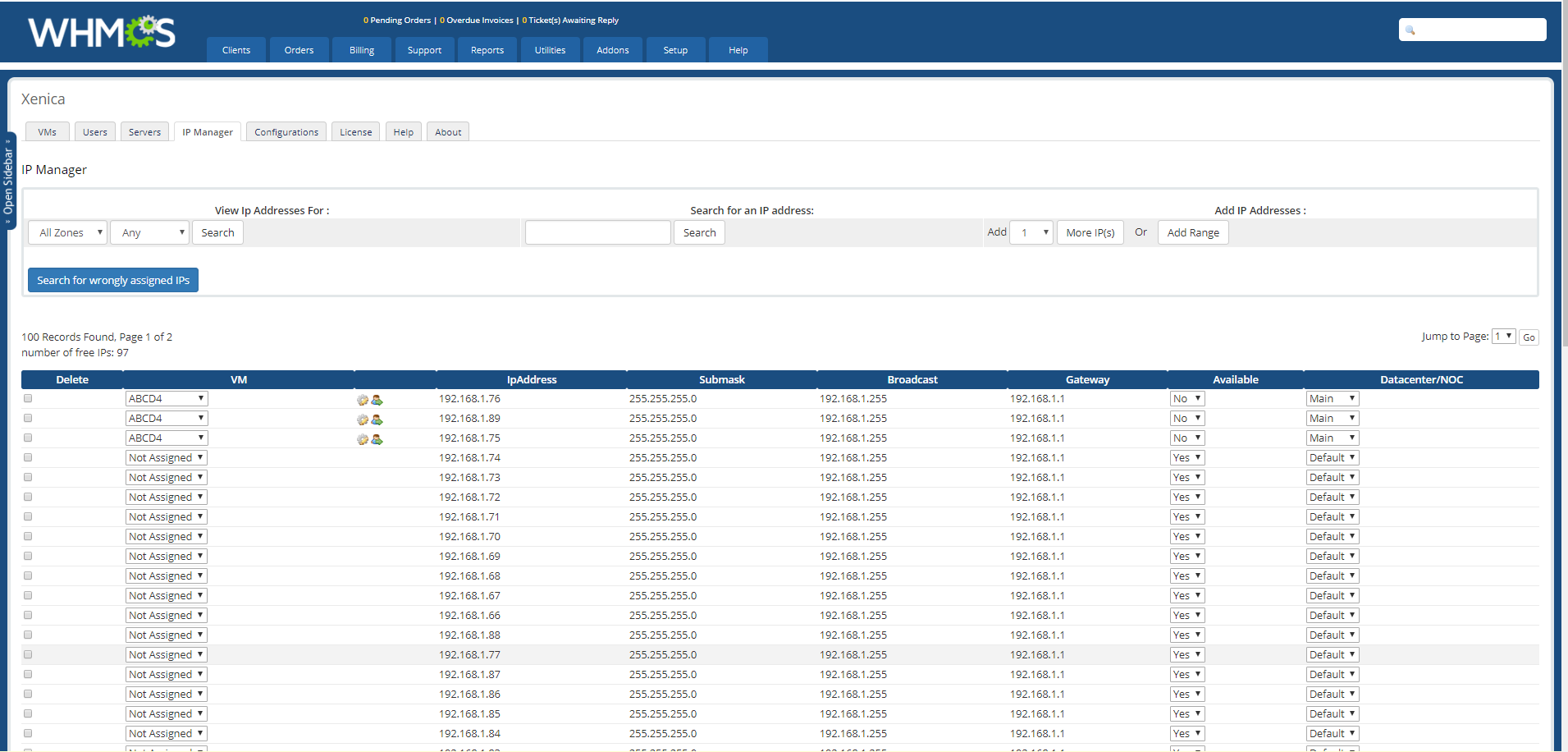Image resolution: width=1568 pixels, height=752 pixels.
Task: Switch to the VMs tab
Action: click(48, 132)
